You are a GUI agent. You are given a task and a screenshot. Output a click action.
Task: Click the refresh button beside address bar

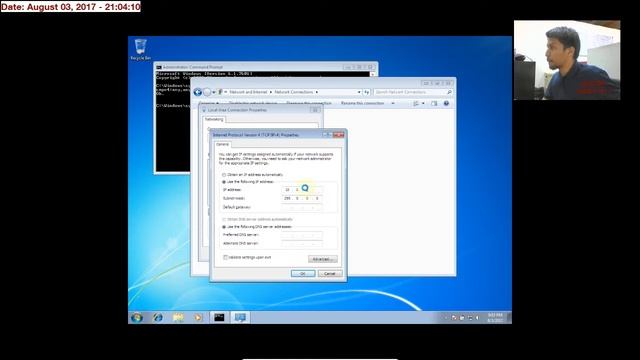tap(367, 92)
